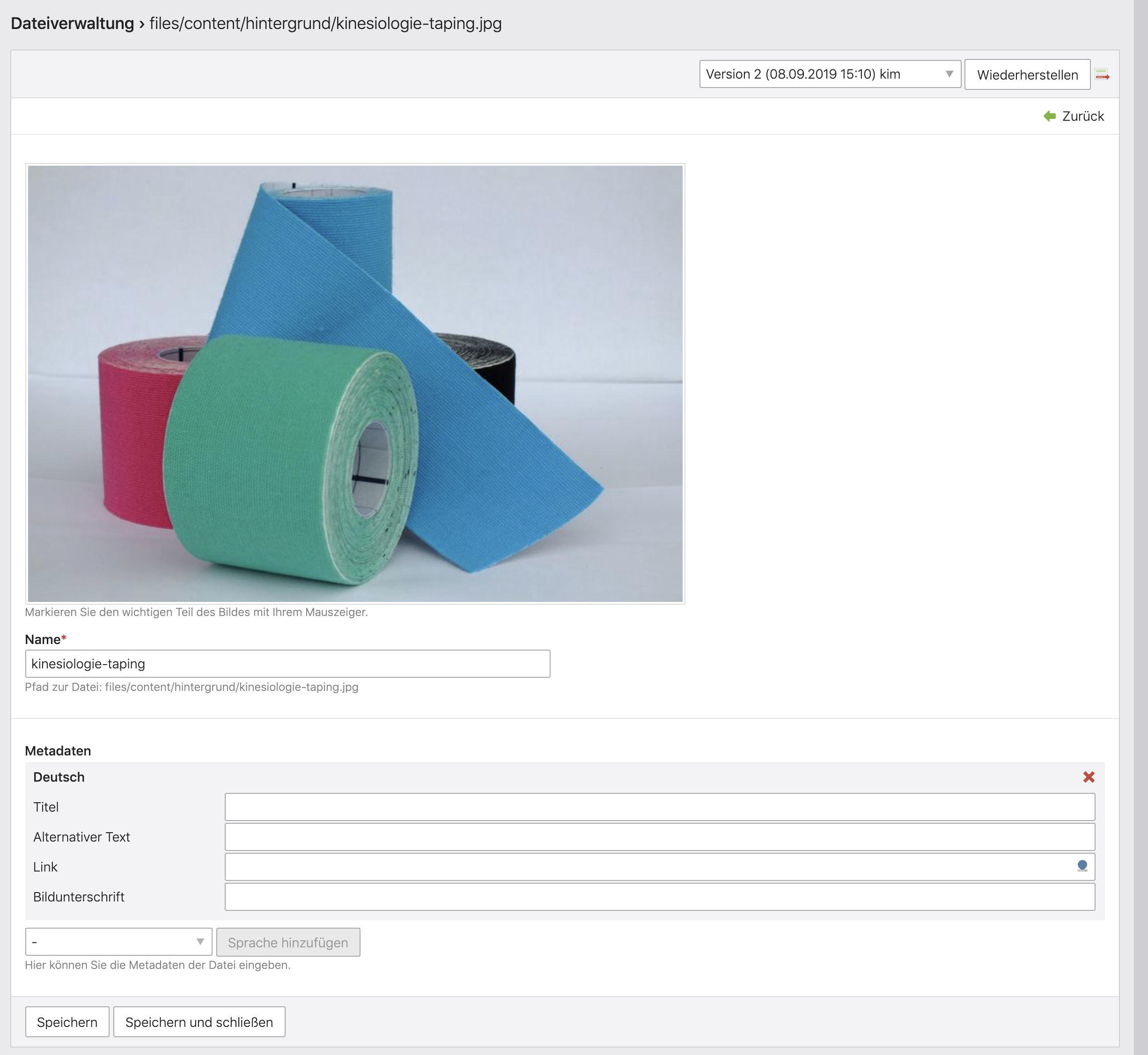Click the Bildunterschrift label
This screenshot has width=1148, height=1055.
click(79, 896)
